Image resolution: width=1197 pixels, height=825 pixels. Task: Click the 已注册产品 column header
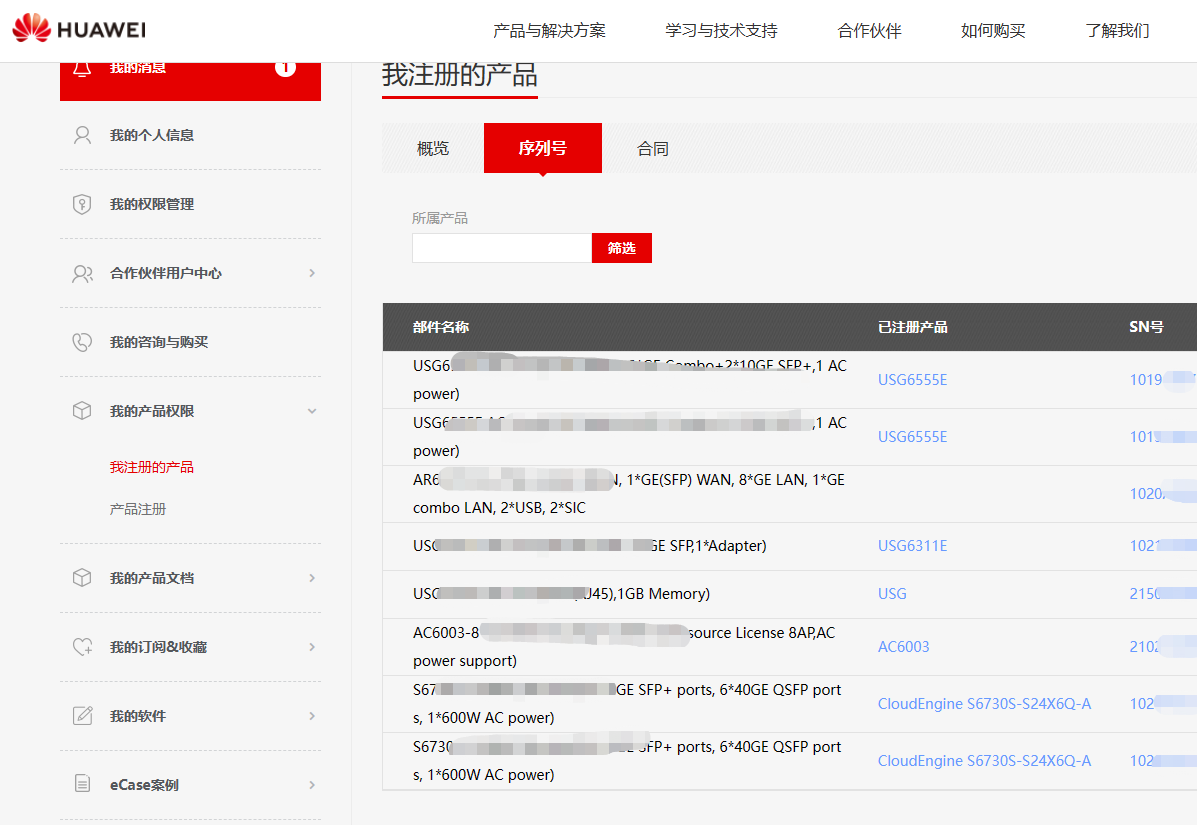(913, 327)
